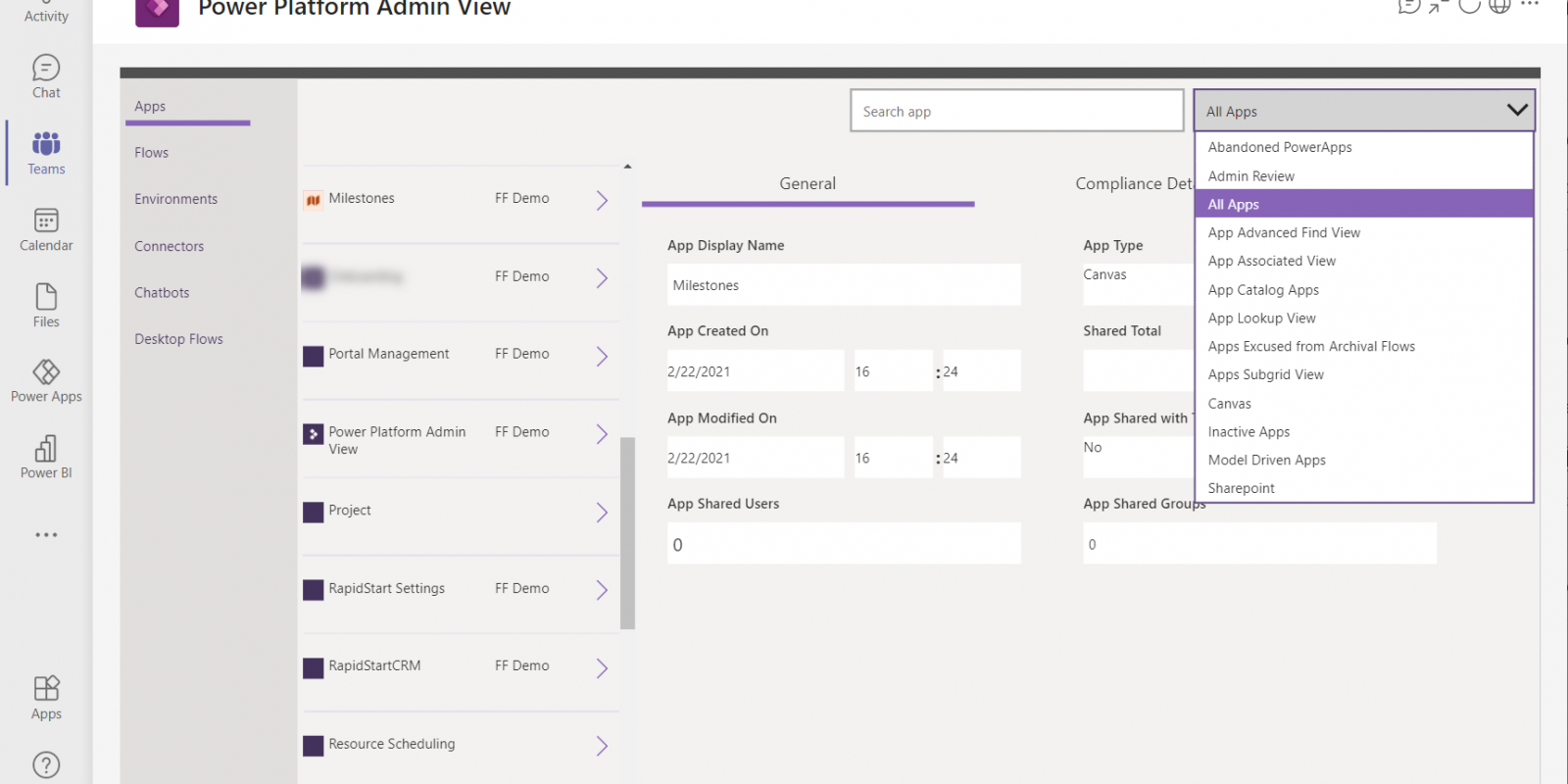
Task: Click the app list scroll up arrow
Action: coord(627,167)
